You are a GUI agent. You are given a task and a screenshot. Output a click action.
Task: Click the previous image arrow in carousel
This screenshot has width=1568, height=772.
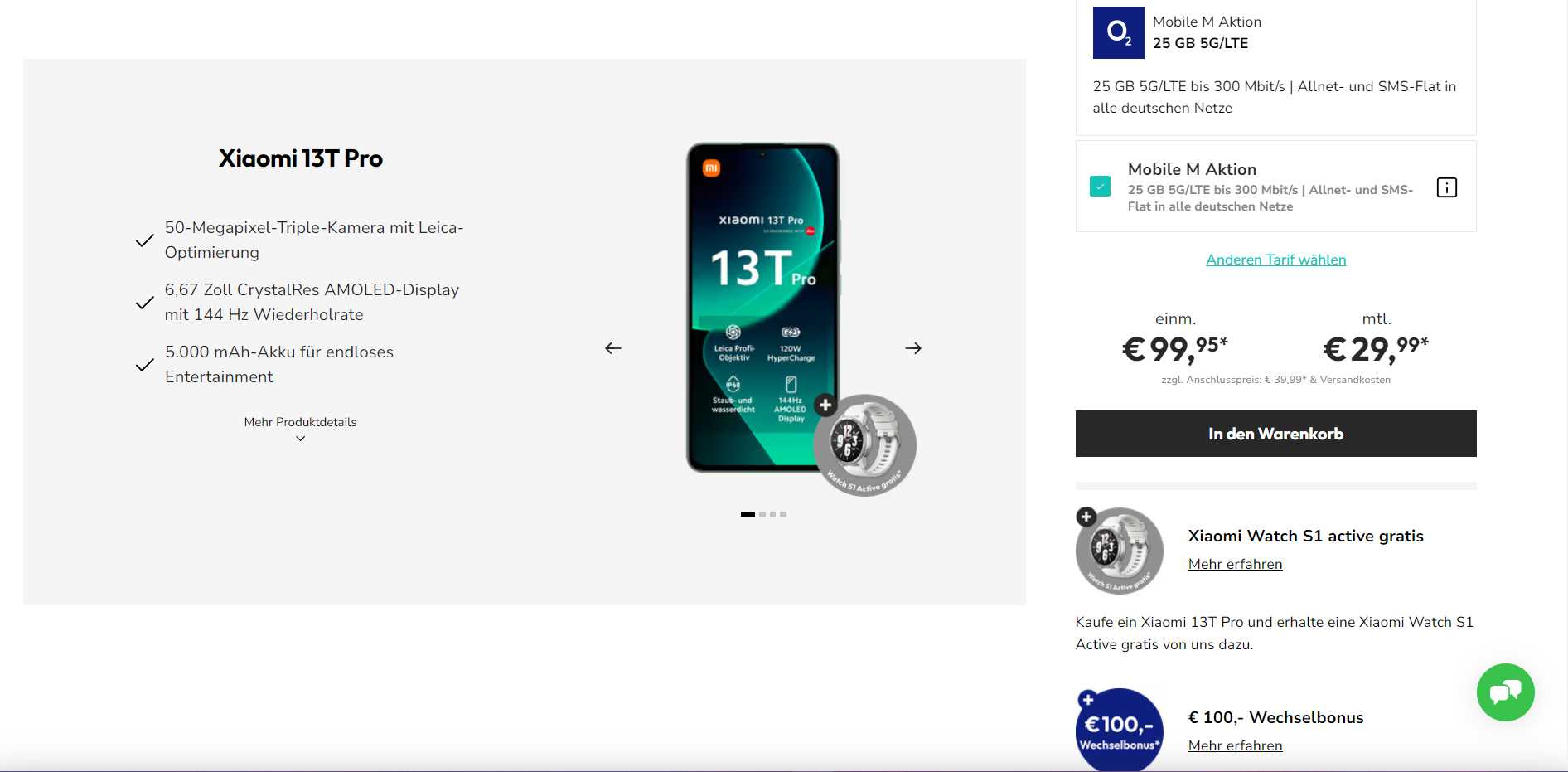click(613, 348)
